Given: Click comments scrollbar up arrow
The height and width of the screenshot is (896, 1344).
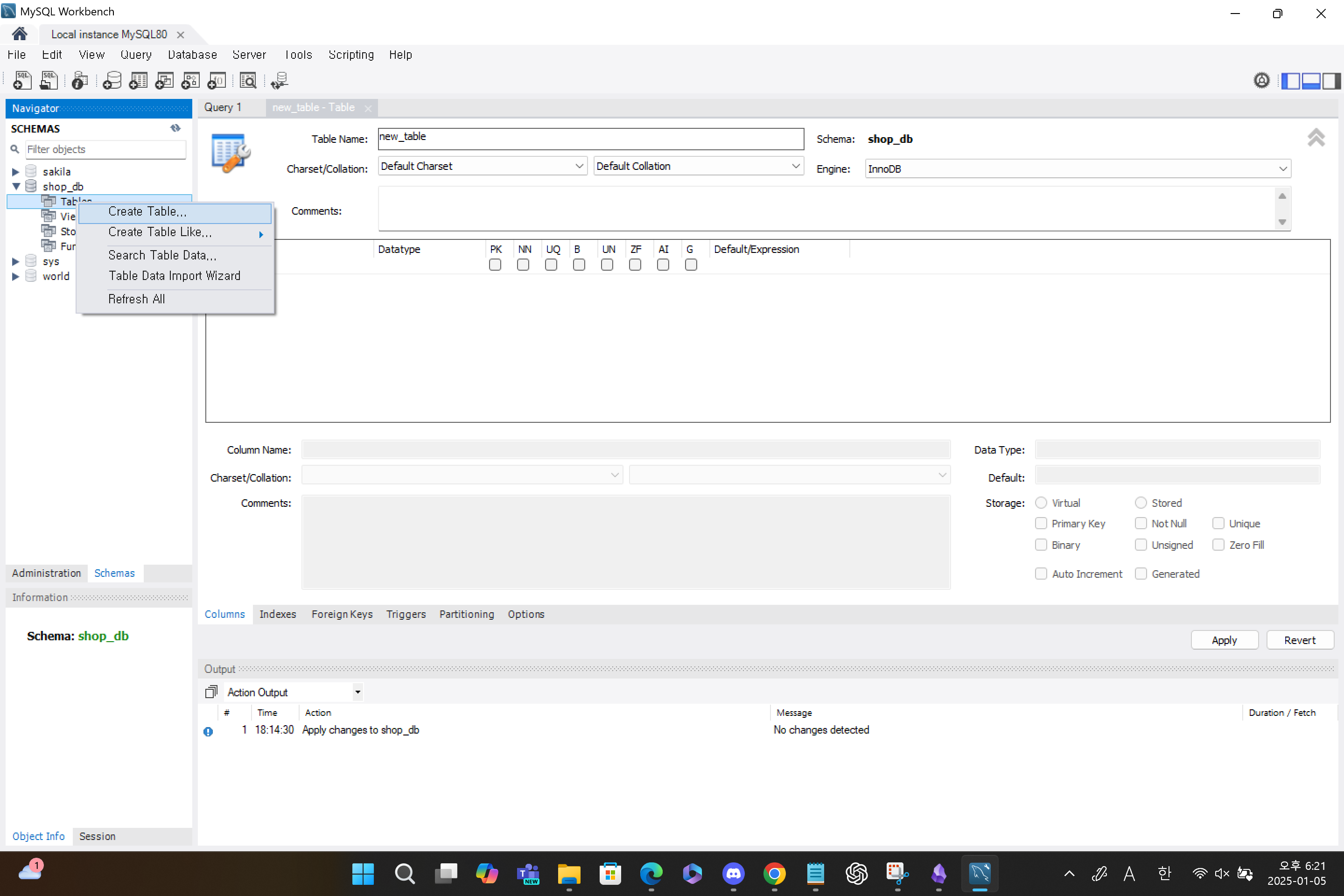Looking at the screenshot, I should pos(1282,196).
